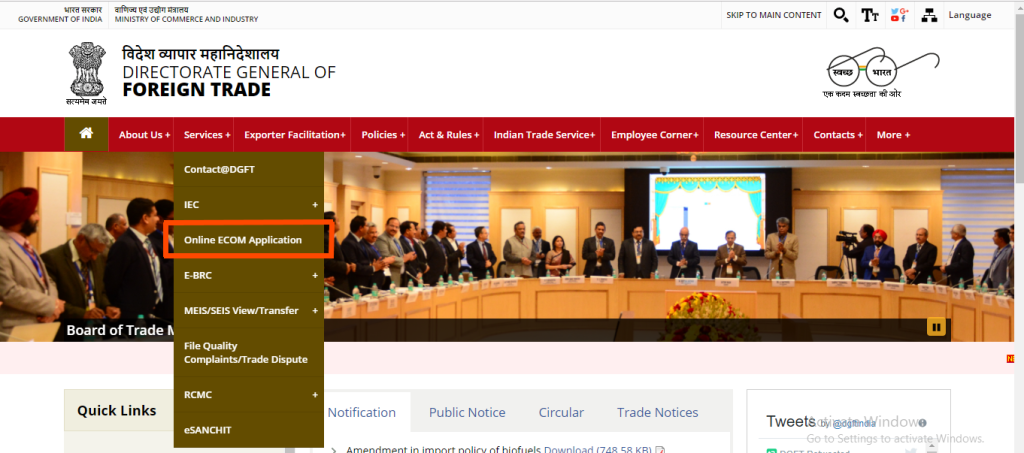Viewport: 1024px width, 453px height.
Task: Expand Employee Corner menu
Action: pos(654,134)
